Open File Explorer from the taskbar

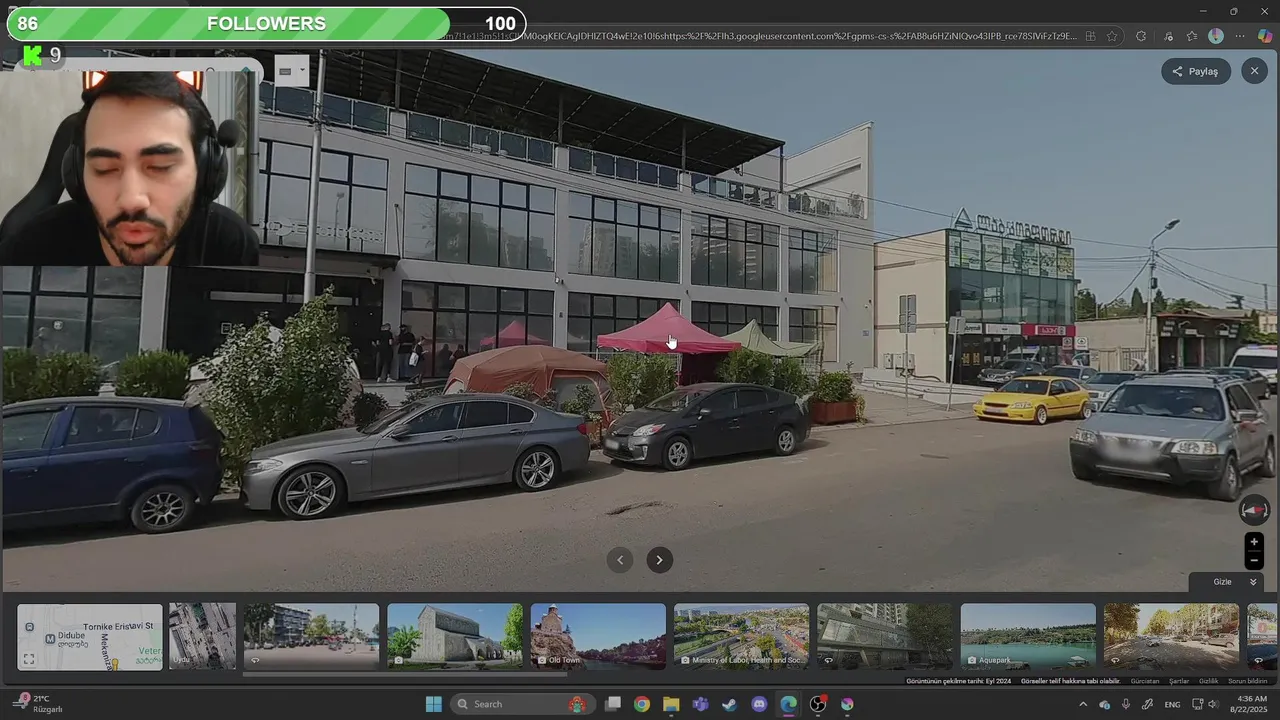tap(671, 704)
